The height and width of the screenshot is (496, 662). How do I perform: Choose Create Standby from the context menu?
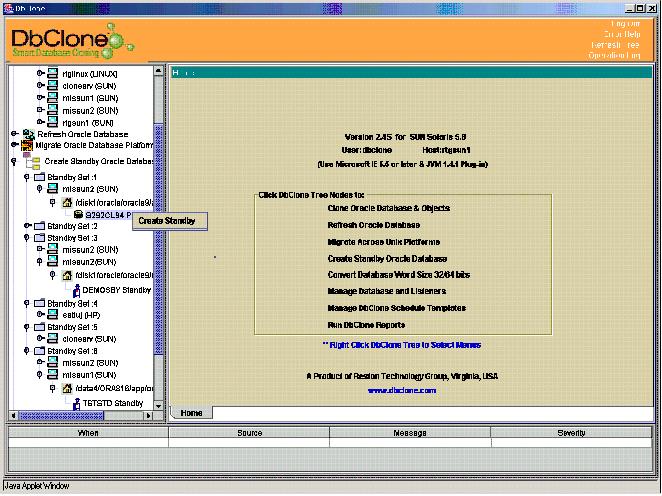point(170,221)
